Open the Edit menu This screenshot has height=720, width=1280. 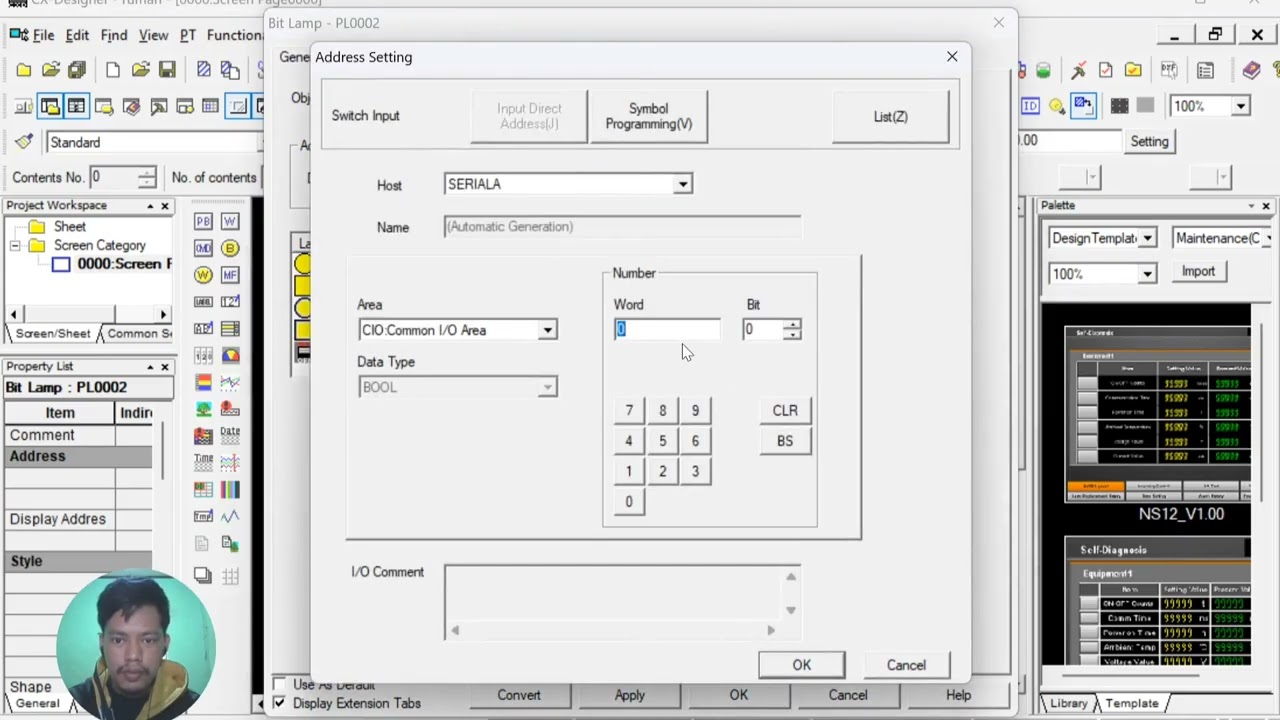click(x=77, y=35)
